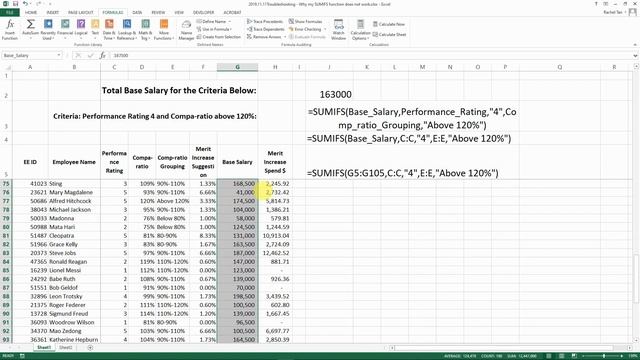Click Remove Arrows button
This screenshot has height=360, width=640.
point(264,37)
